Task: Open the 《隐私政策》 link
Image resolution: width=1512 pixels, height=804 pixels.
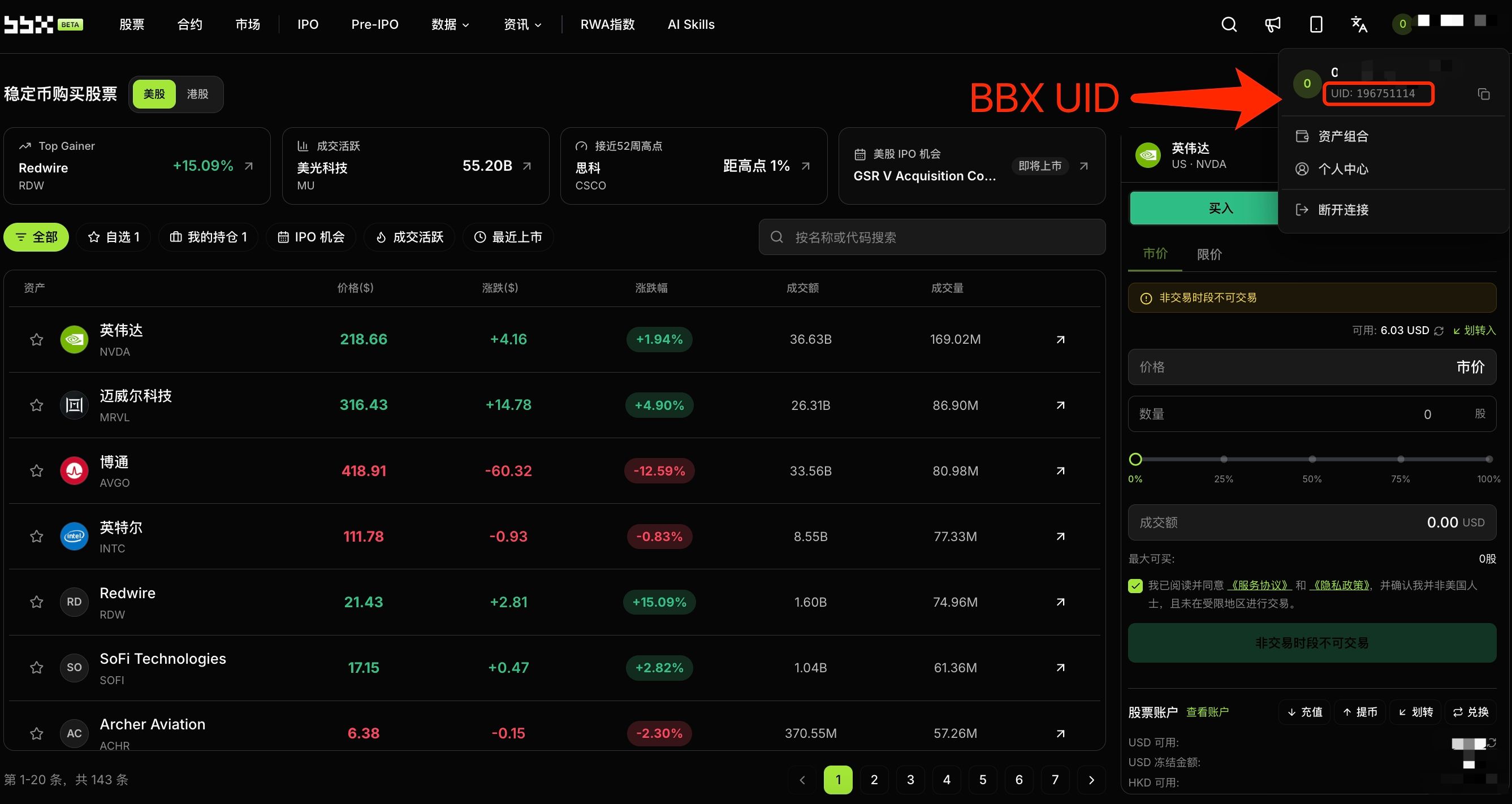Action: point(1340,586)
